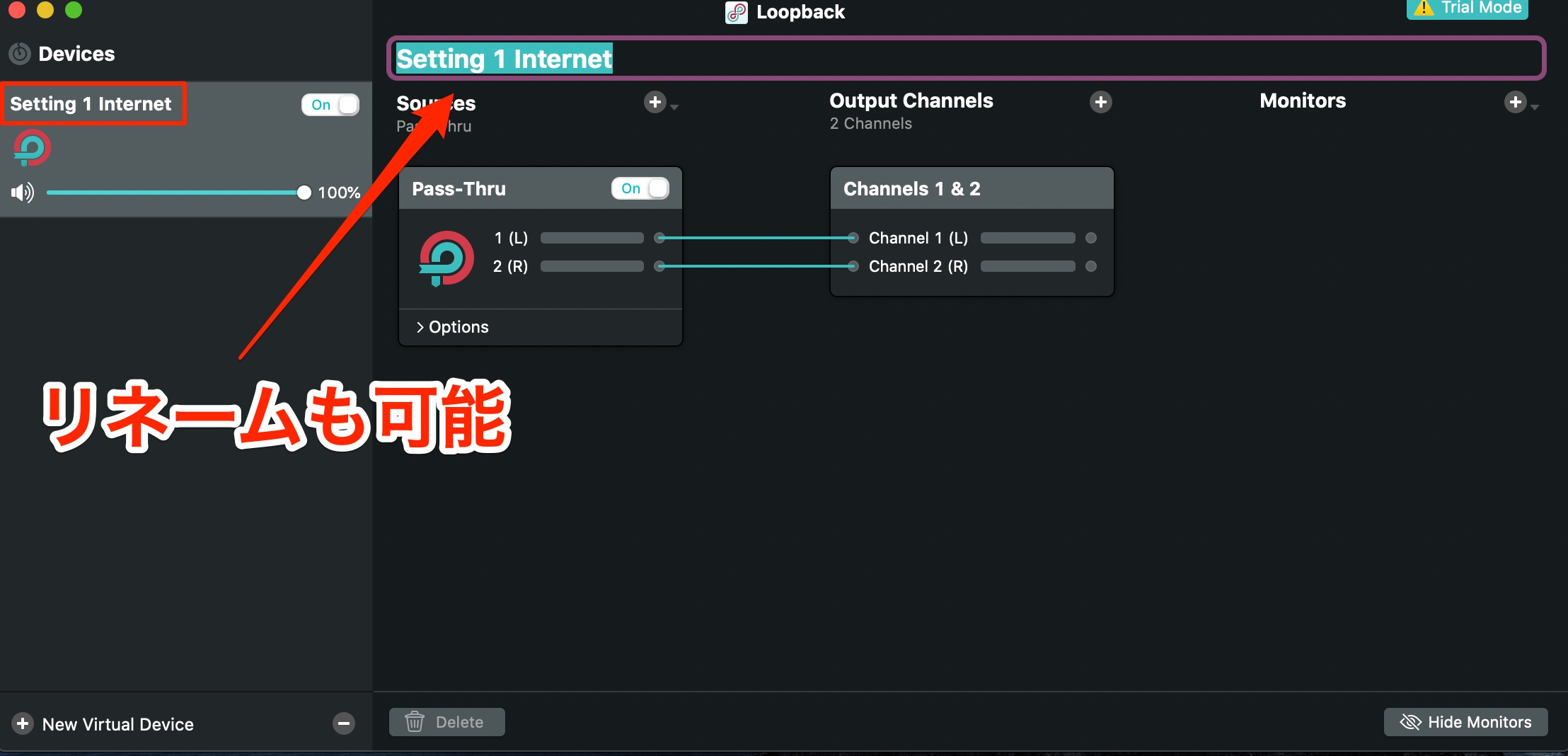Toggle the Pass-Thru source On switch

point(640,188)
